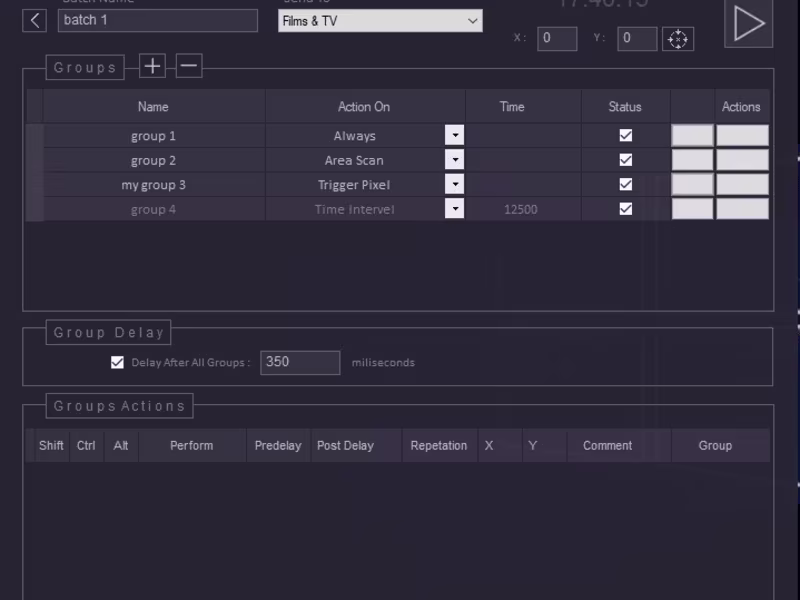Toggle the Status checkbox for group 2

click(626, 160)
